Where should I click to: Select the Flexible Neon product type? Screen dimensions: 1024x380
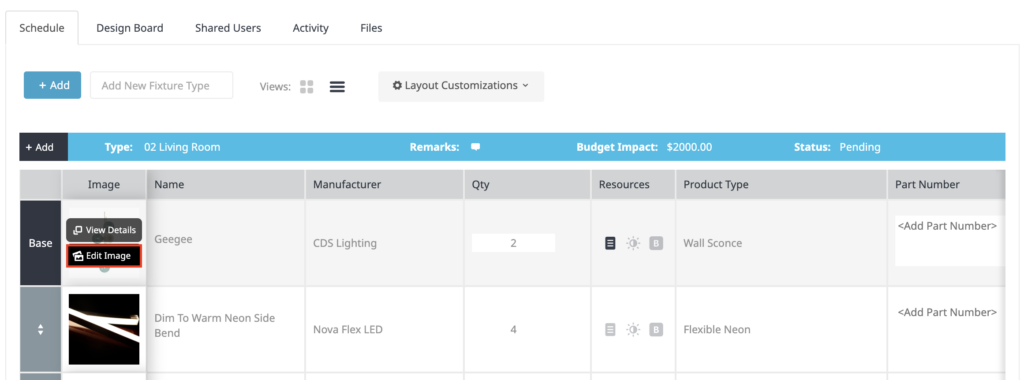[x=717, y=330]
